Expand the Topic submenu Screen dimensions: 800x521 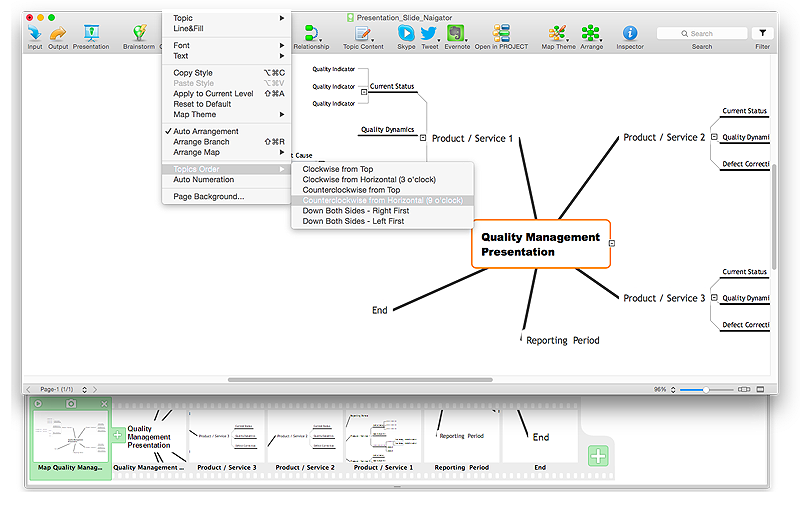(227, 18)
